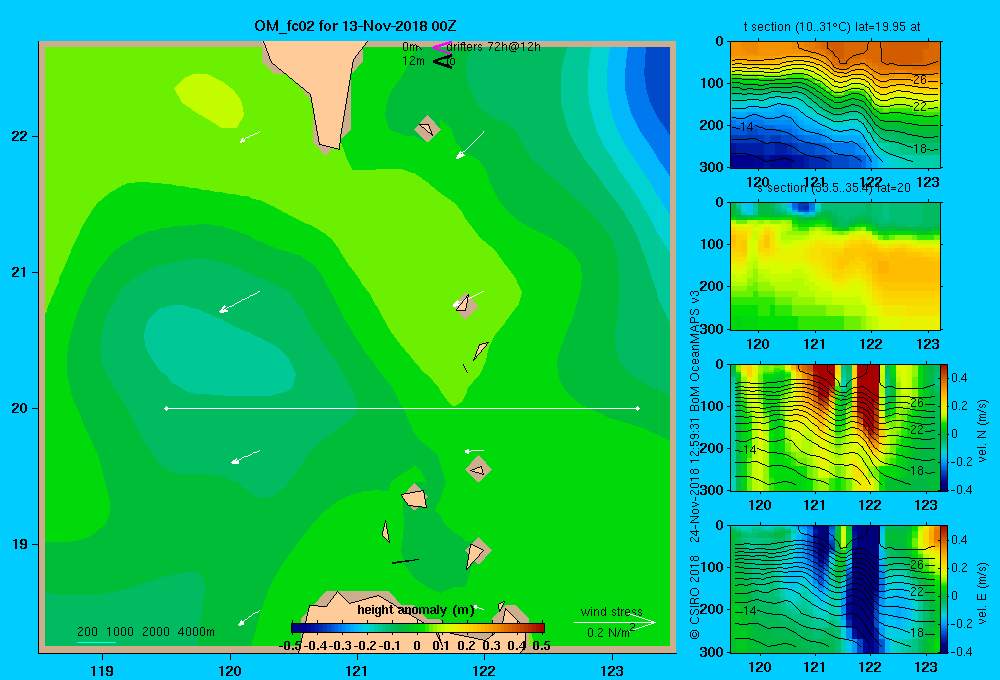The height and width of the screenshot is (680, 1000).
Task: Click the east endpoint of the section line
Action: [x=638, y=408]
